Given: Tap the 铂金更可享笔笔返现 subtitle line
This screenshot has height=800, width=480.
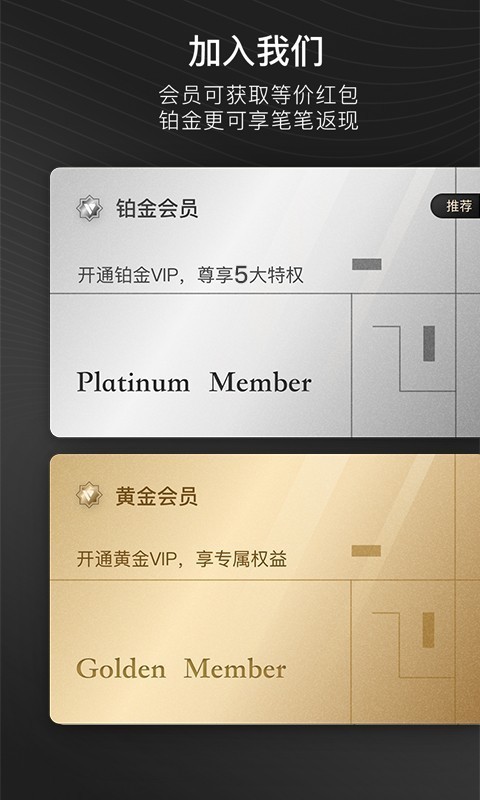Looking at the screenshot, I should (x=259, y=120).
